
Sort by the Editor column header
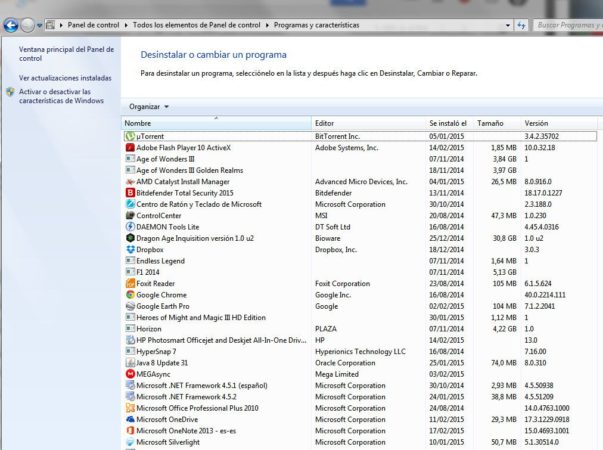[369, 123]
